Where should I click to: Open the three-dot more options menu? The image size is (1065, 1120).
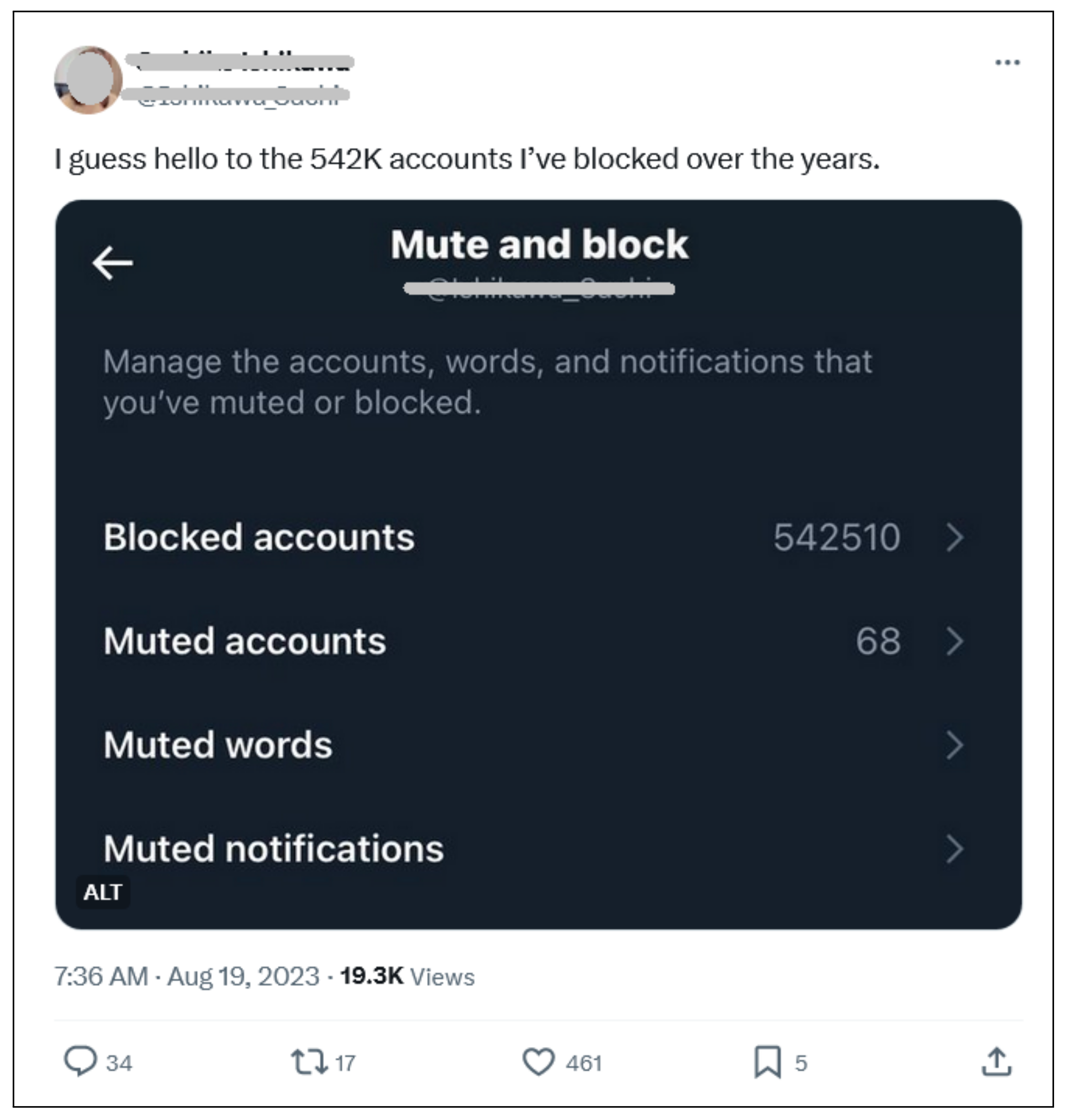[1008, 62]
